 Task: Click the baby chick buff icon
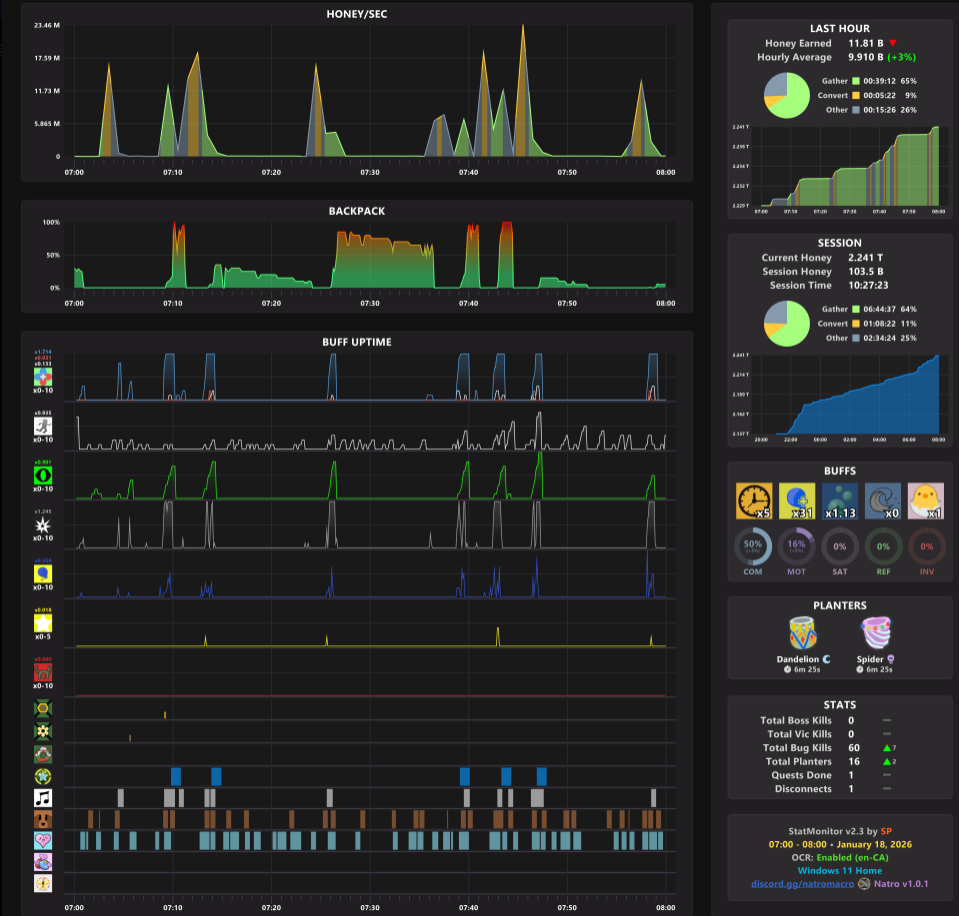pyautogui.click(x=925, y=501)
